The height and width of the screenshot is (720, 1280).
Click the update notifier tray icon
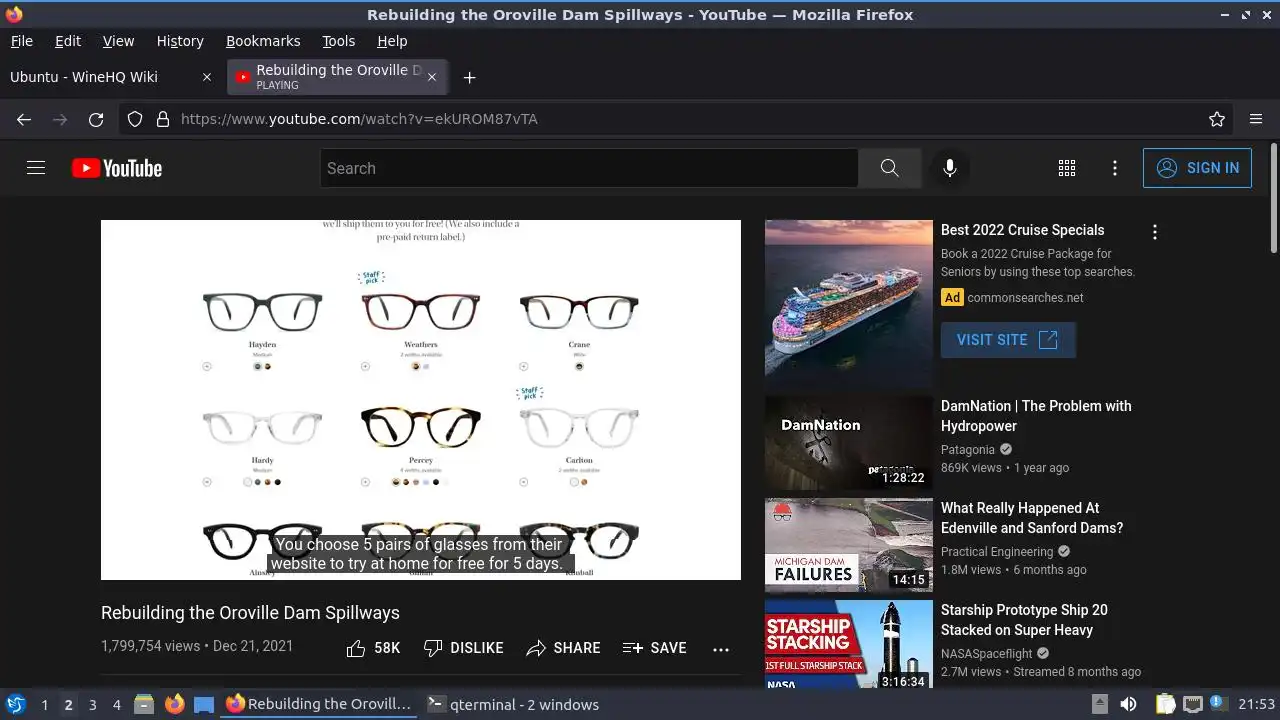click(1218, 703)
